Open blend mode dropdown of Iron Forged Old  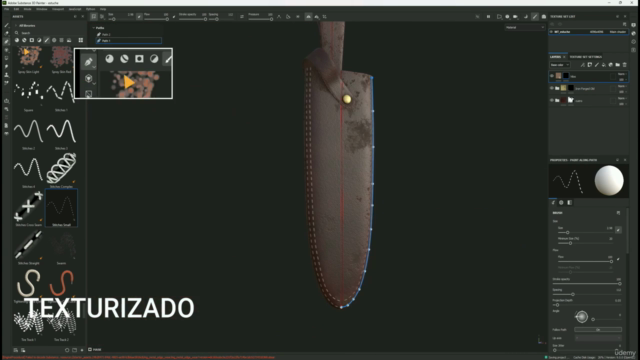pyautogui.click(x=622, y=86)
